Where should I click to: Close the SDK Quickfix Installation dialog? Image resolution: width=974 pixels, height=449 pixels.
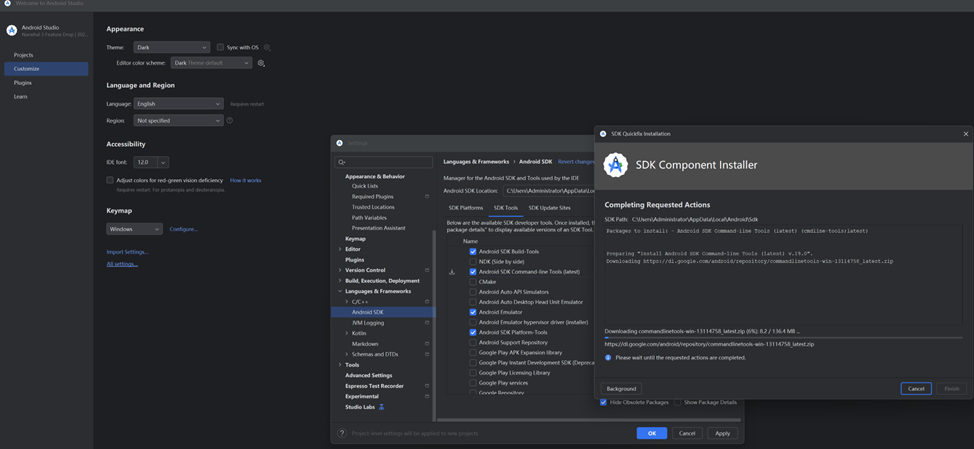(x=965, y=134)
